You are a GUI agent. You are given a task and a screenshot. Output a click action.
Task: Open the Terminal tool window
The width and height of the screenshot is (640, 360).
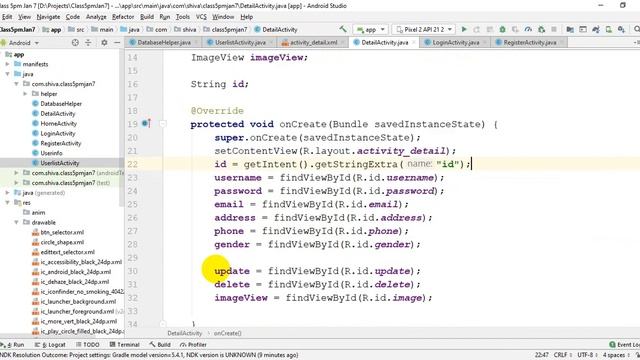click(124, 344)
